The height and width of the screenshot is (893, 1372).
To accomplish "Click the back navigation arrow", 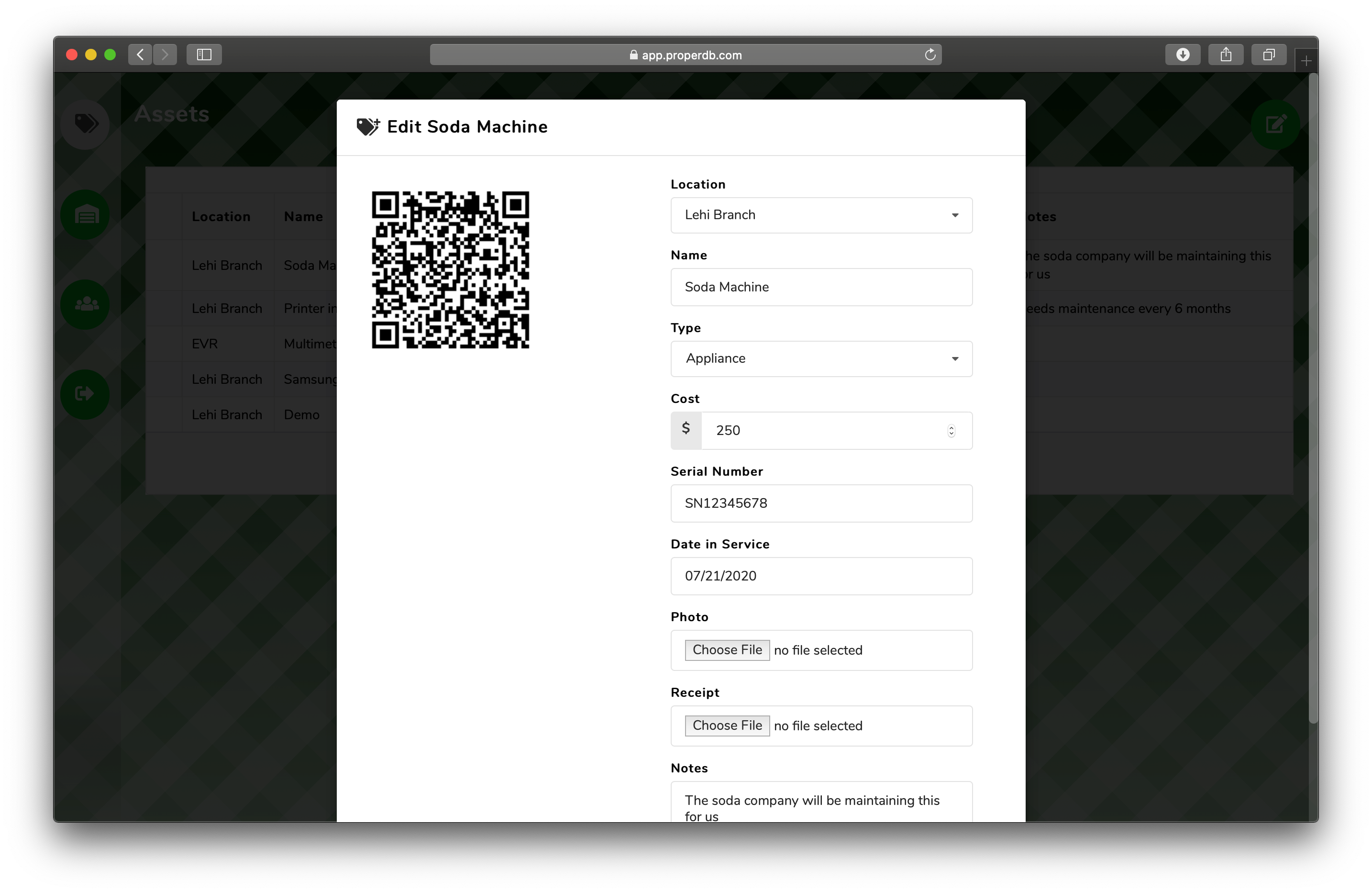I will (140, 54).
